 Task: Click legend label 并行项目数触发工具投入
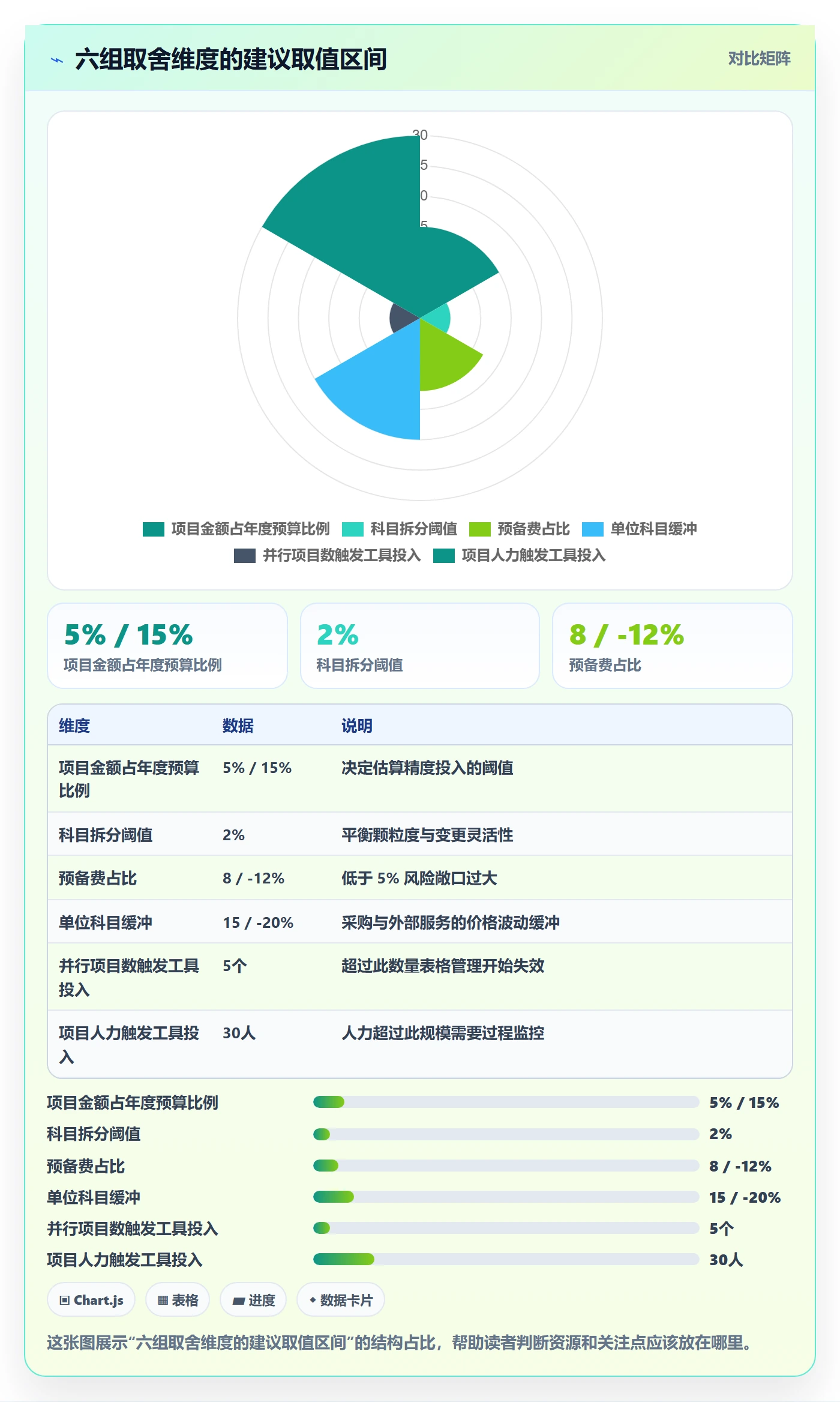(x=342, y=555)
